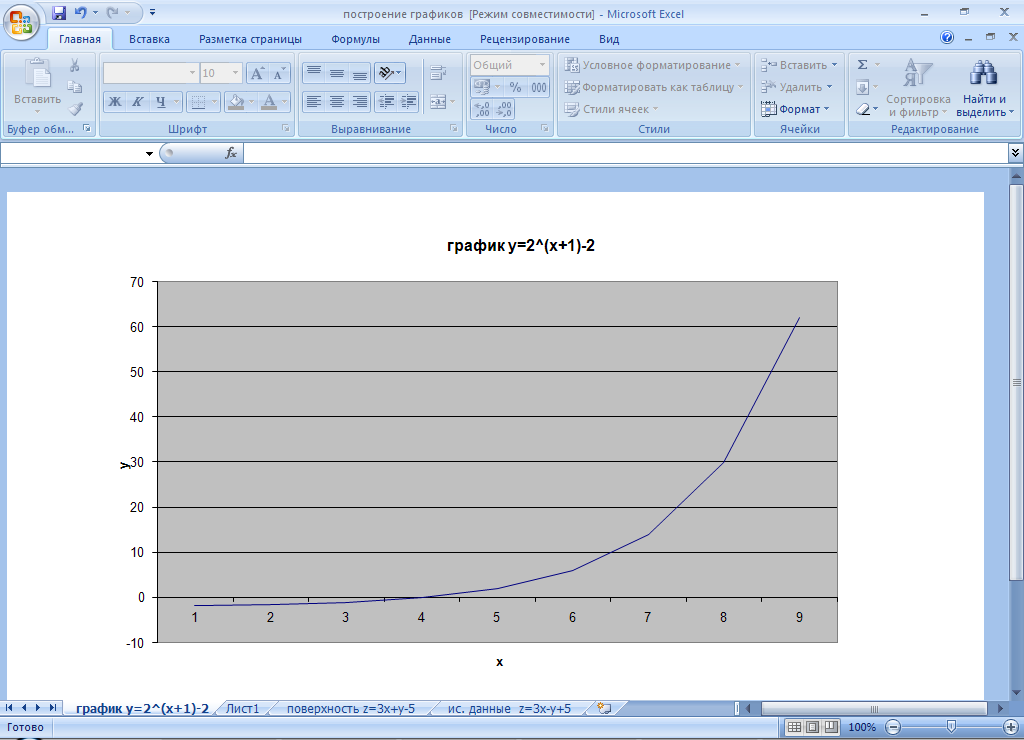Switch to the Лист1 sheet tab
Screen dimensions: 1024x740
pos(242,708)
